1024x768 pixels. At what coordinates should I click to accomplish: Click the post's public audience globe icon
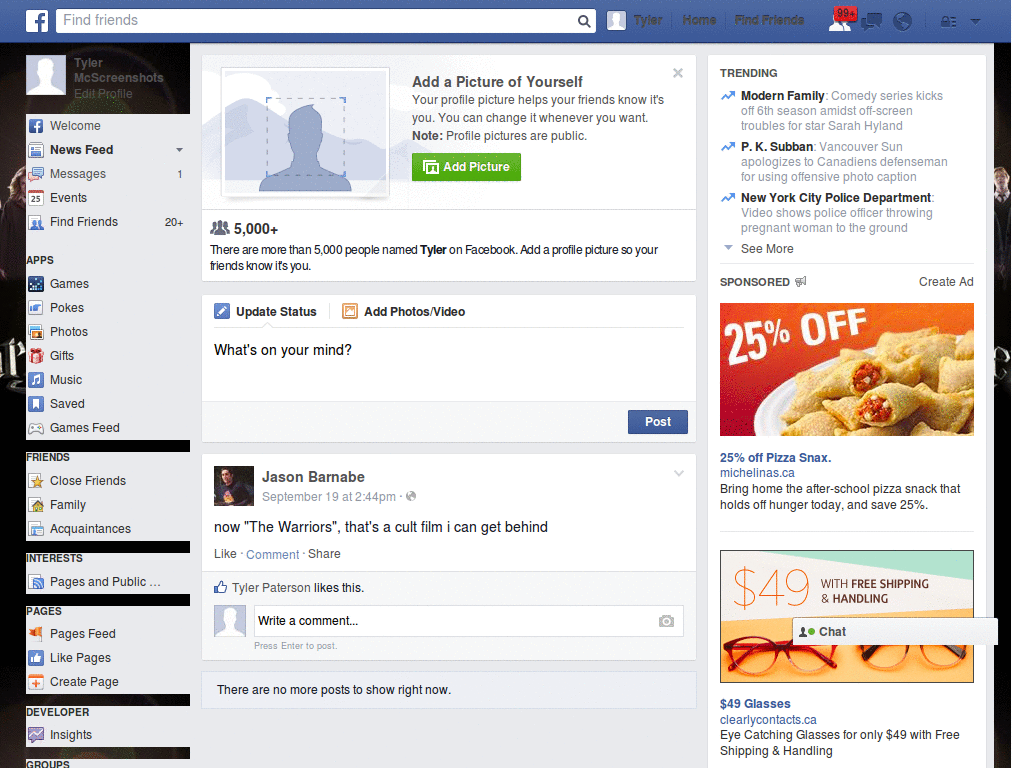[411, 496]
